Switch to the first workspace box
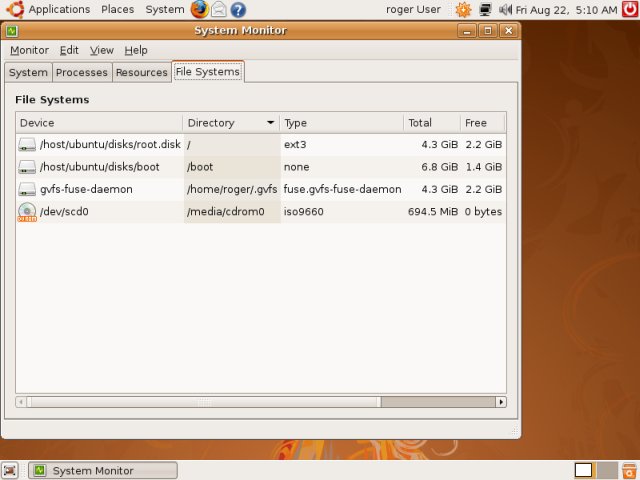 click(583, 471)
